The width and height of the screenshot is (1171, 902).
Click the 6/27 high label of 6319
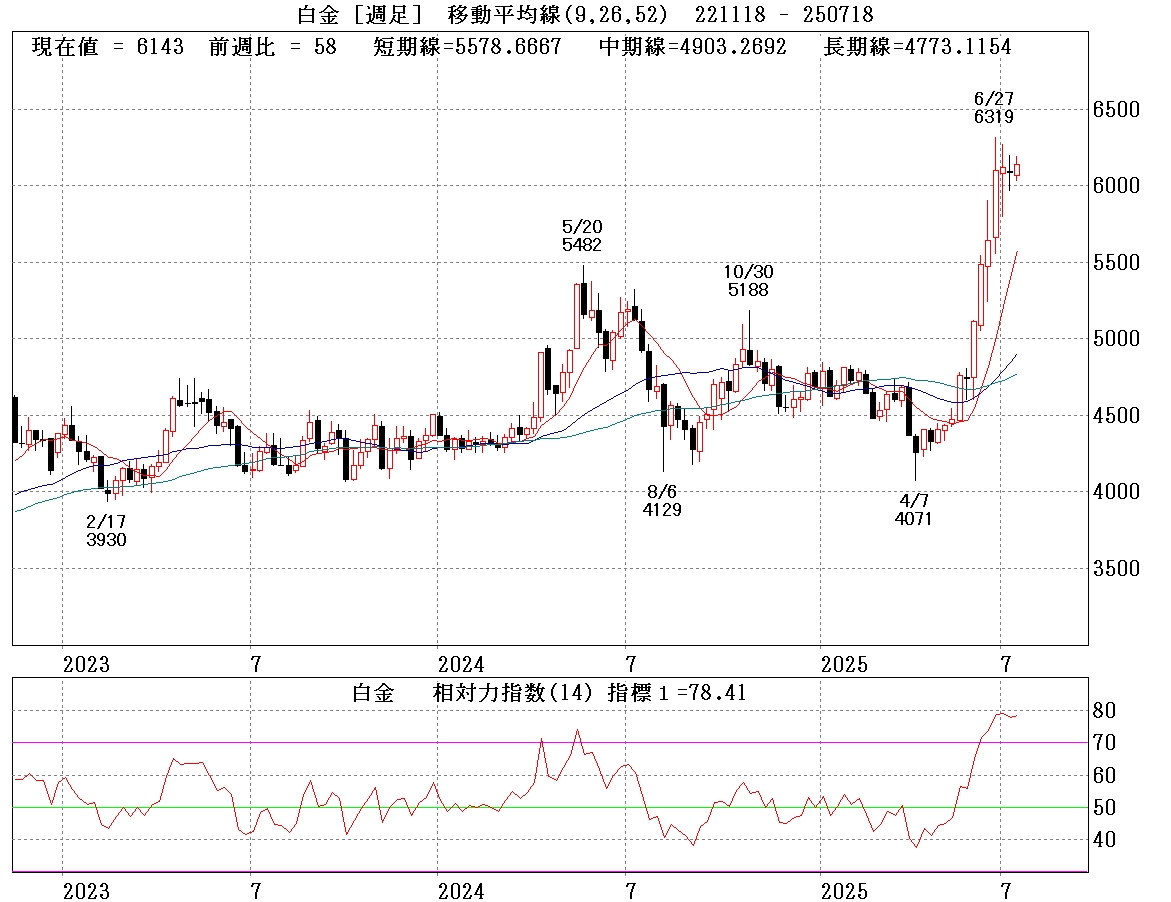(x=993, y=108)
